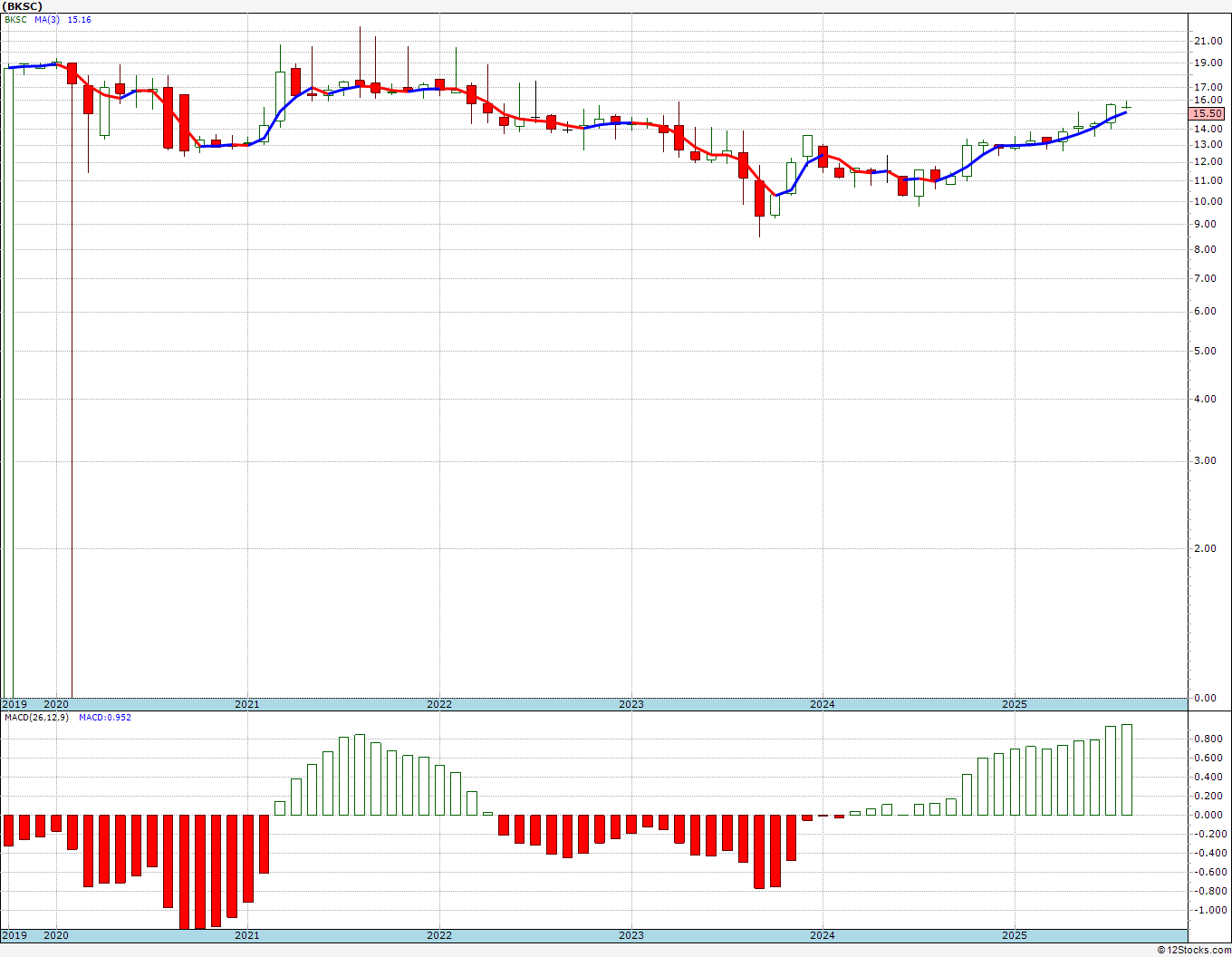Click the MACD(26,12,9) indicator label

pyautogui.click(x=36, y=717)
